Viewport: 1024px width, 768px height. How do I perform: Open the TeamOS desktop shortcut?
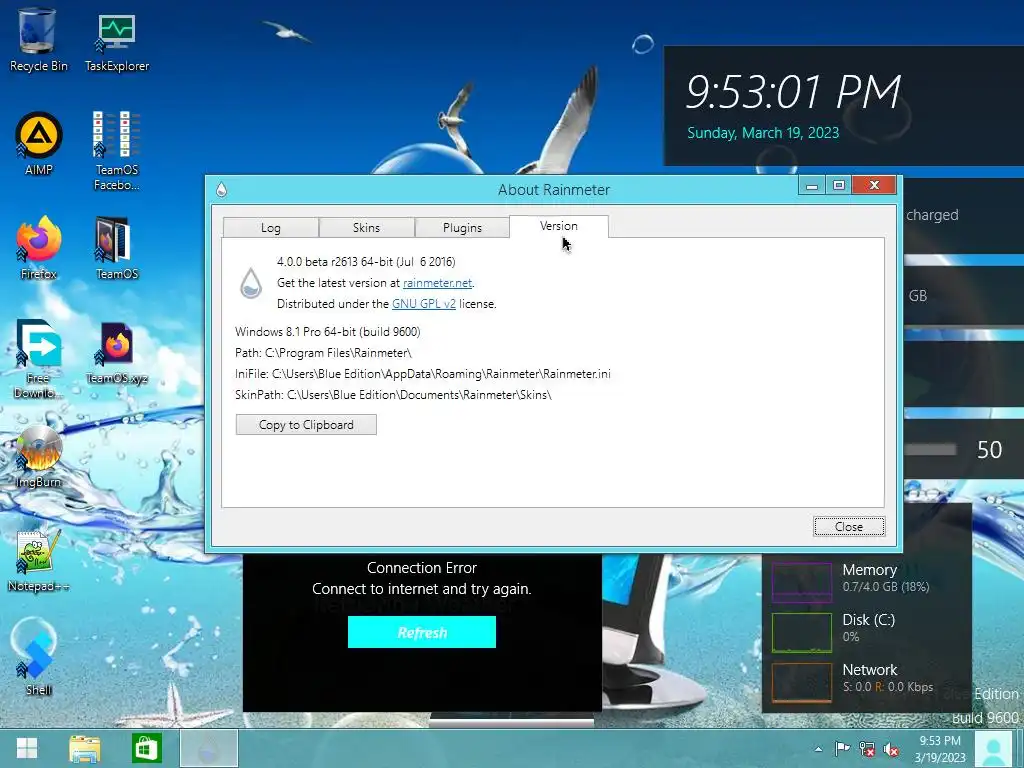(x=116, y=248)
